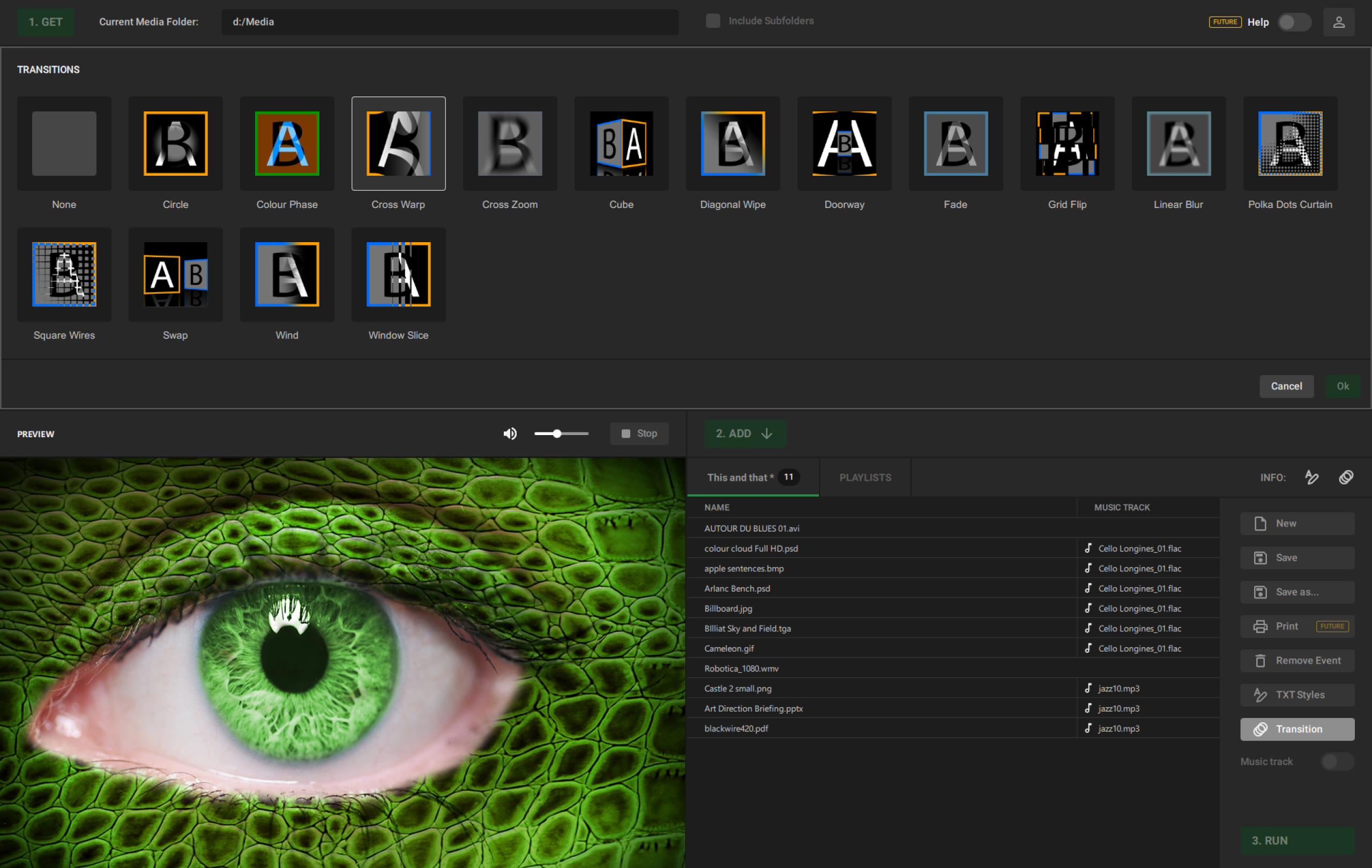Image resolution: width=1372 pixels, height=868 pixels.
Task: Click the Current Media Folder path field
Action: point(450,22)
